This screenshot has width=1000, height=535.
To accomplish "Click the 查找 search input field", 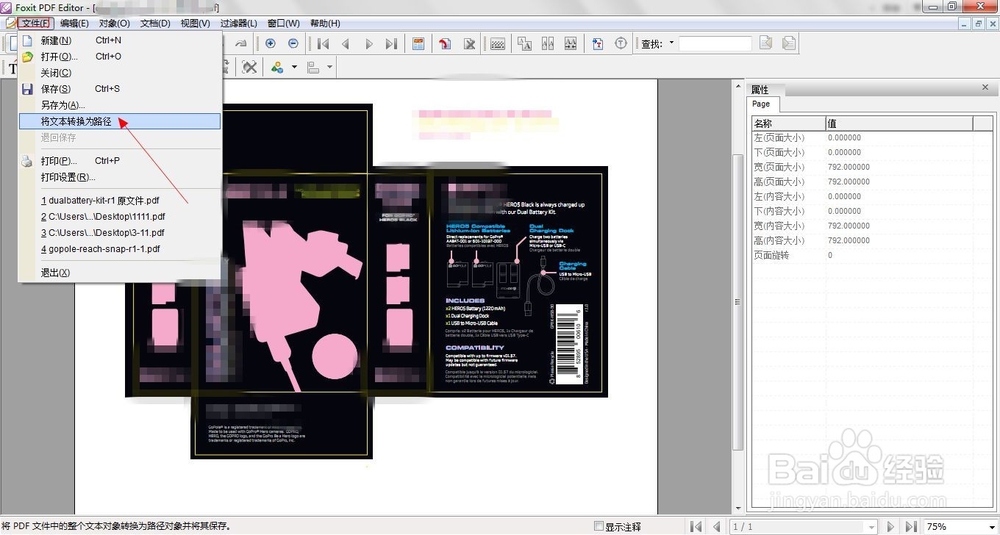I will coord(715,43).
